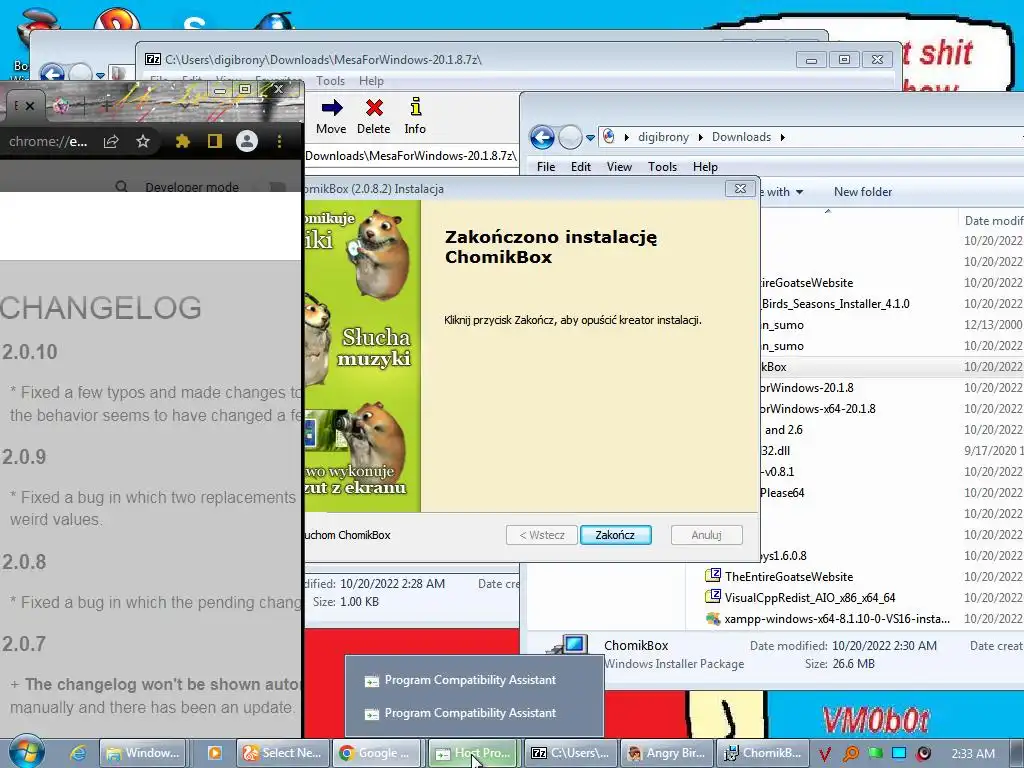Click the Zakończ button in ChomikBox installer
The image size is (1024, 768).
[x=615, y=535]
